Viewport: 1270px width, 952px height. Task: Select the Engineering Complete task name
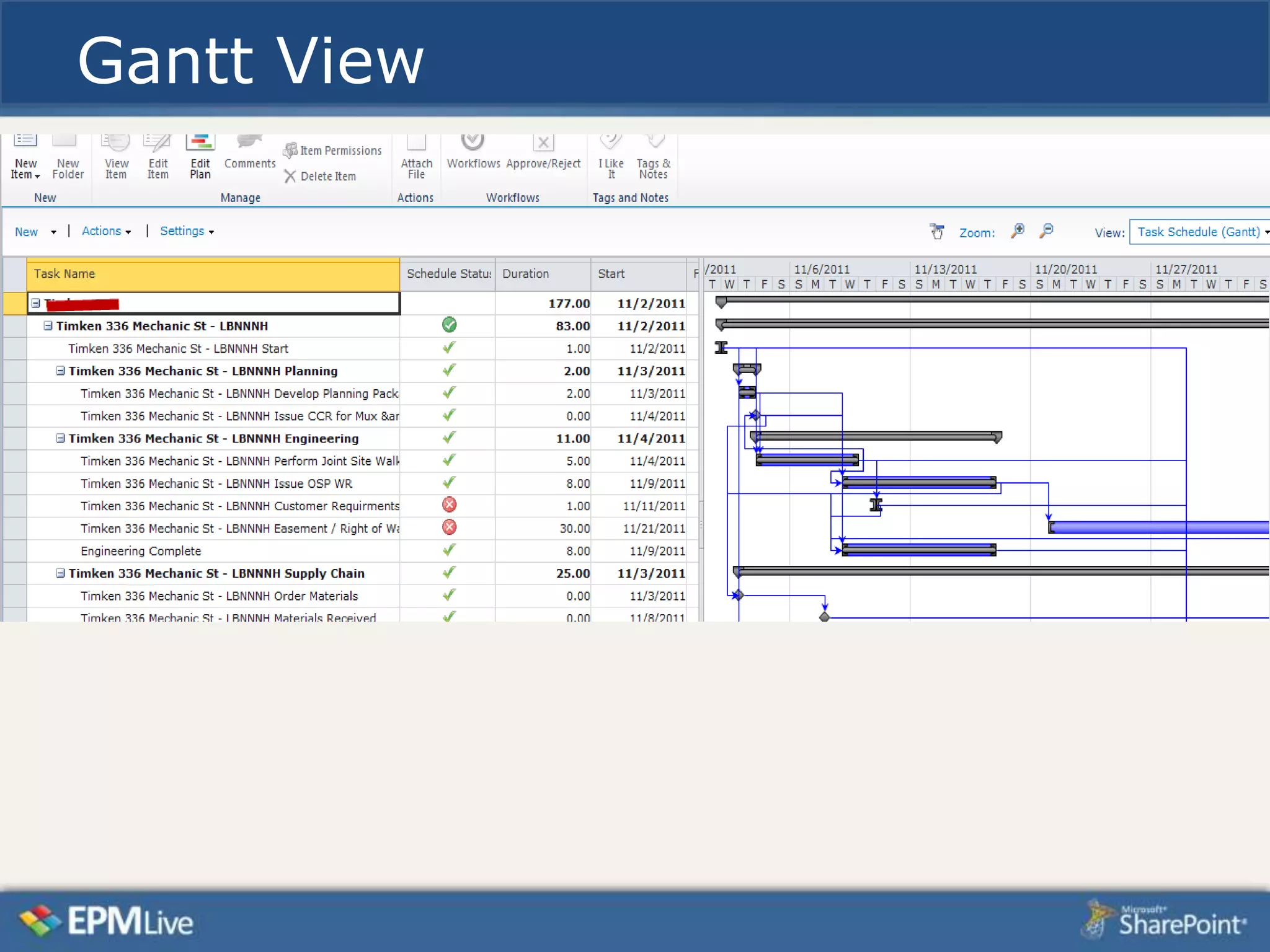(141, 551)
